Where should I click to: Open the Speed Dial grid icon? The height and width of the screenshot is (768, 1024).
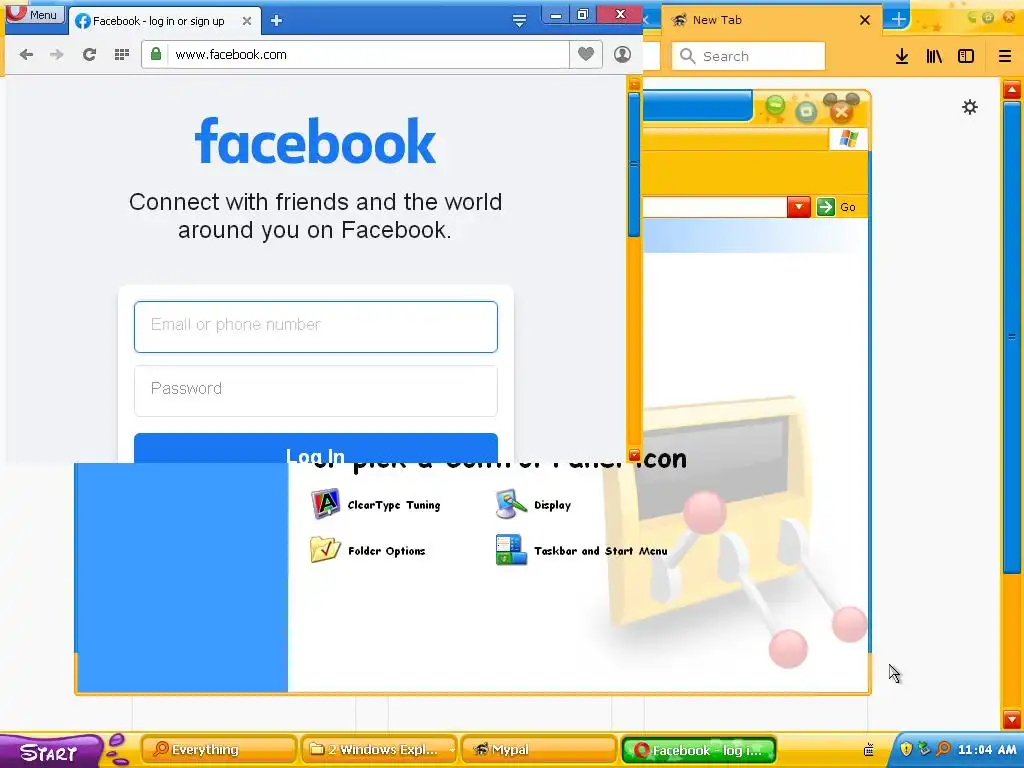pos(121,55)
